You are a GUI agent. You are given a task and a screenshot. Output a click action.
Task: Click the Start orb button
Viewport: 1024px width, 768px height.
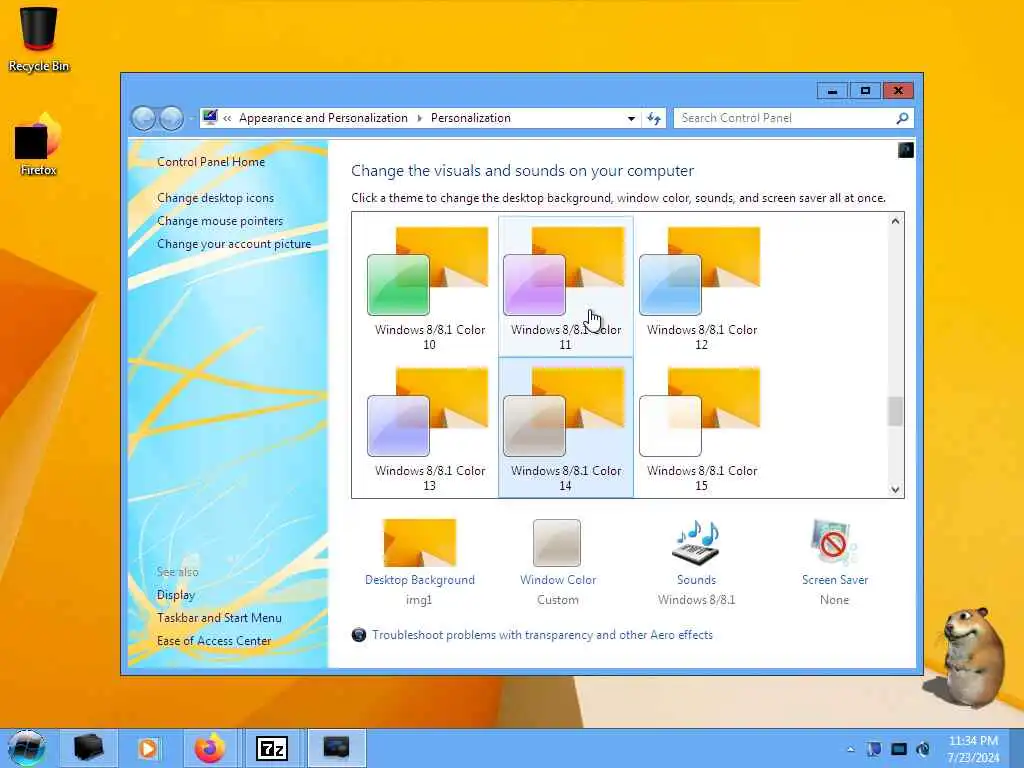[x=27, y=748]
